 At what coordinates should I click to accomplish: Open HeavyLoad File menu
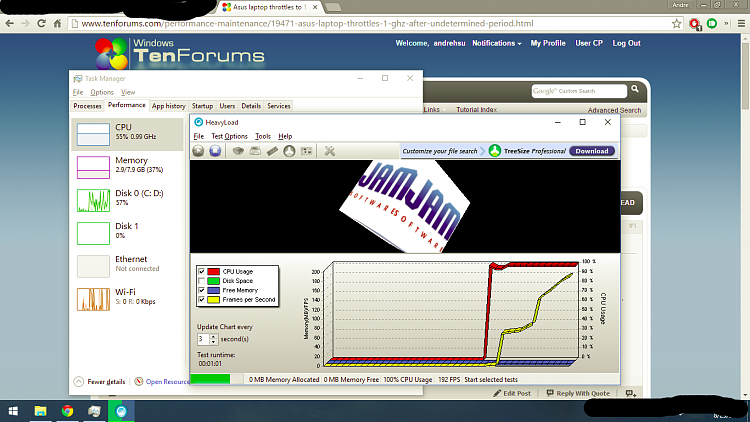pos(199,136)
